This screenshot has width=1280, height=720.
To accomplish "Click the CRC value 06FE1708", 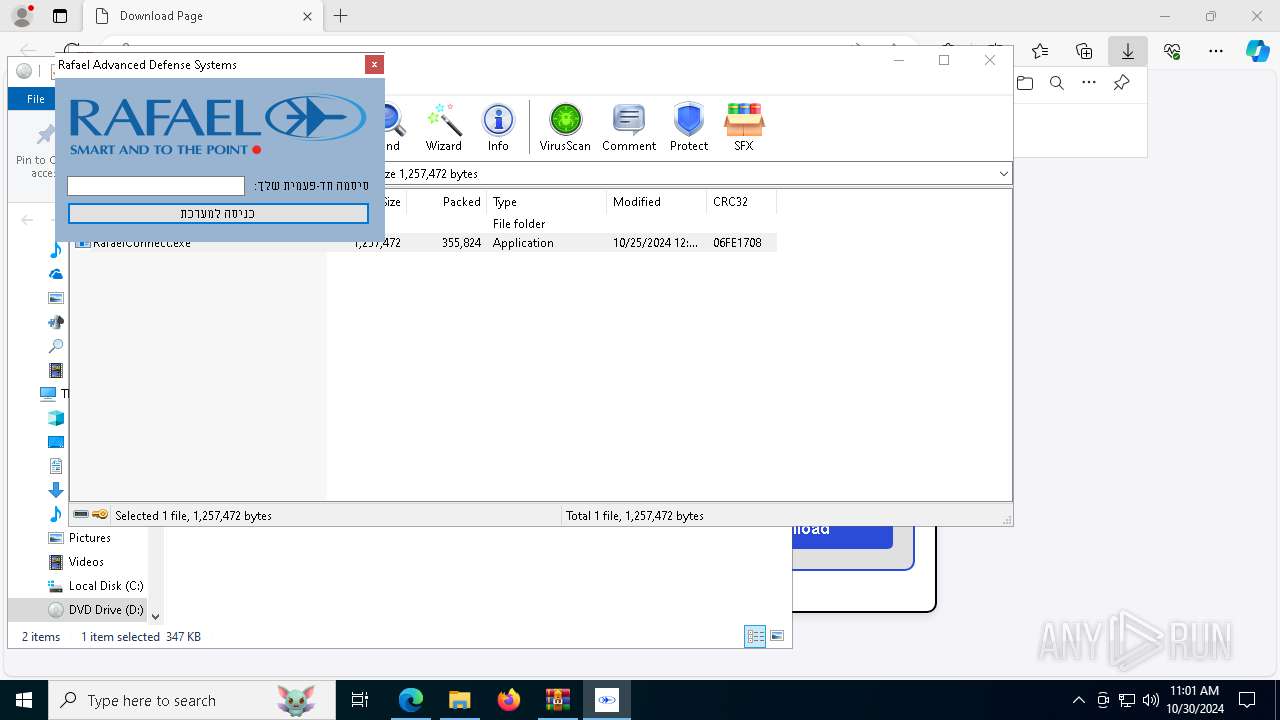I will point(737,243).
